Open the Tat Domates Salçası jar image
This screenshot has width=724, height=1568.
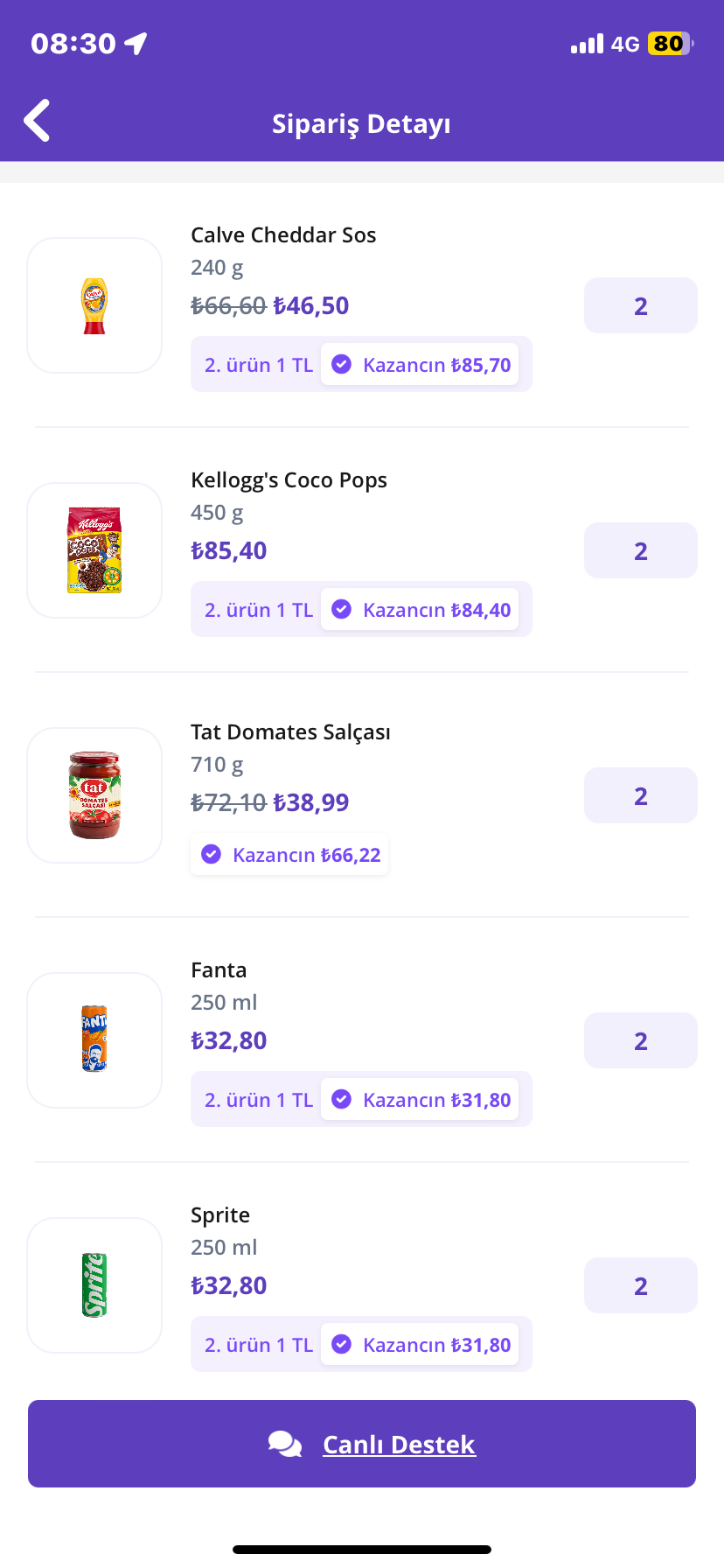(x=94, y=795)
